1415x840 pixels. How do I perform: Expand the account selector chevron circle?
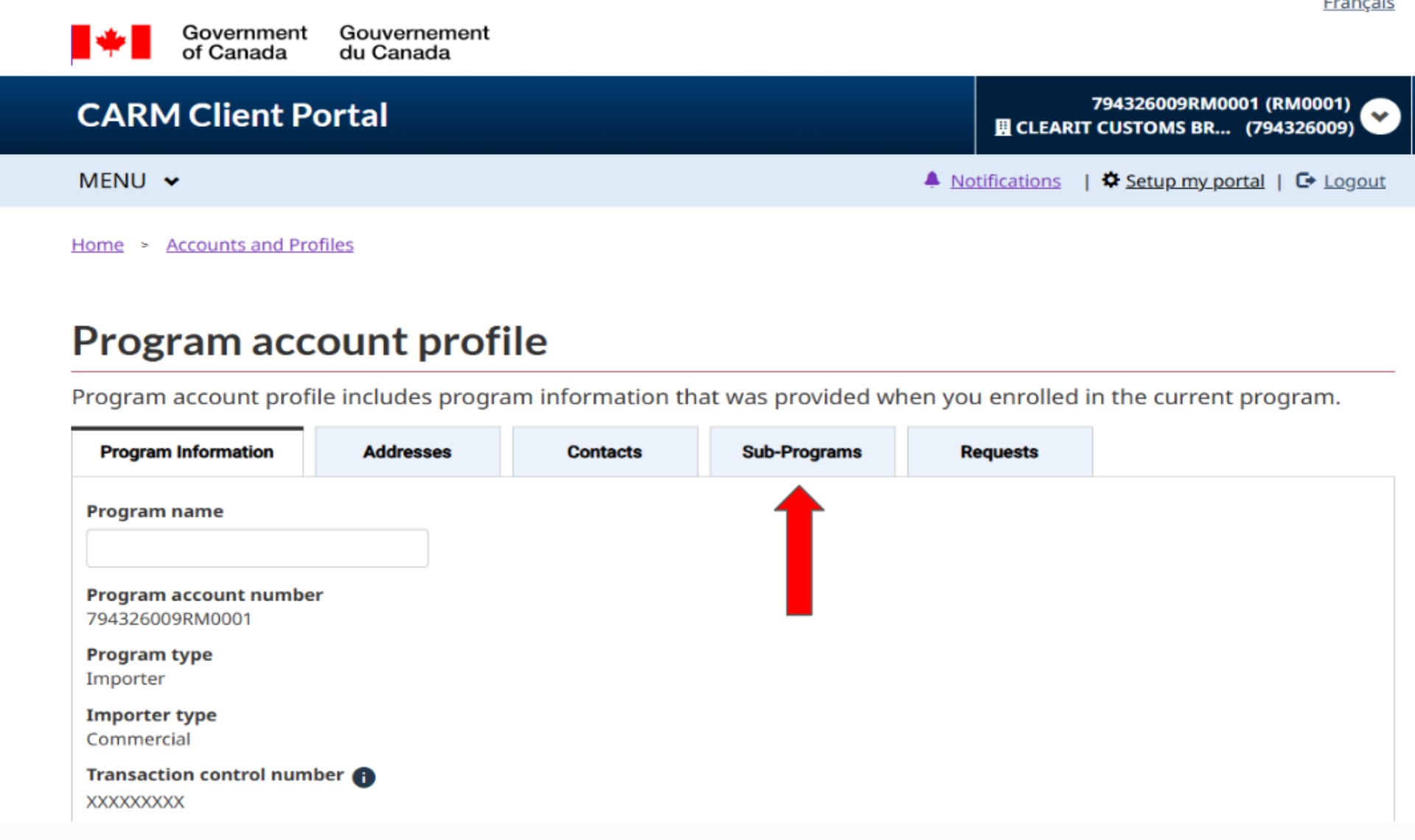[x=1380, y=116]
